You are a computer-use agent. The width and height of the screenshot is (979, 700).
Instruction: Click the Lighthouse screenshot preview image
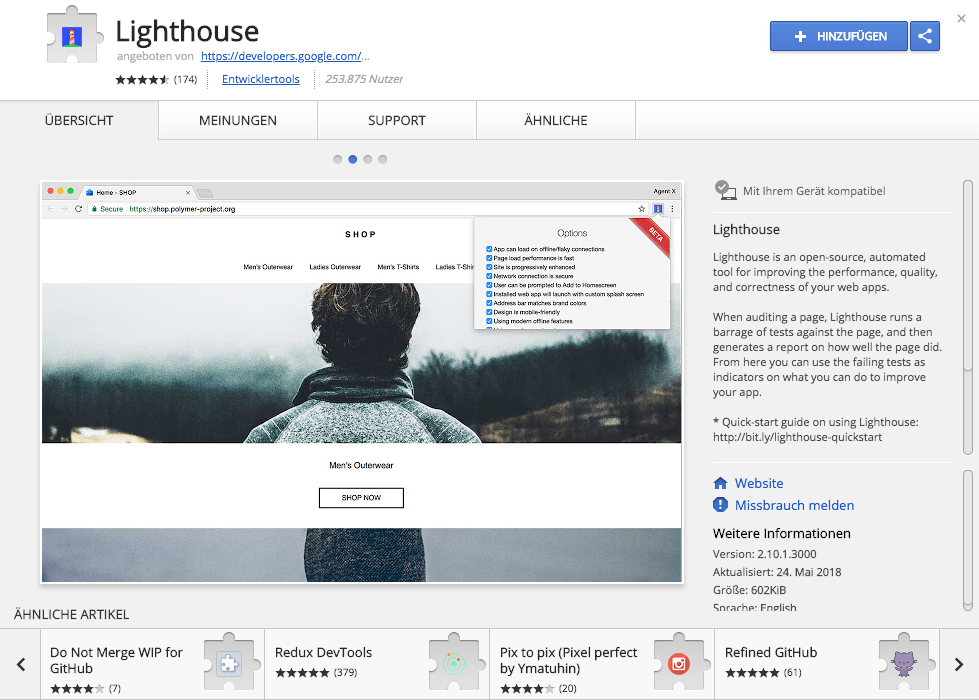362,382
